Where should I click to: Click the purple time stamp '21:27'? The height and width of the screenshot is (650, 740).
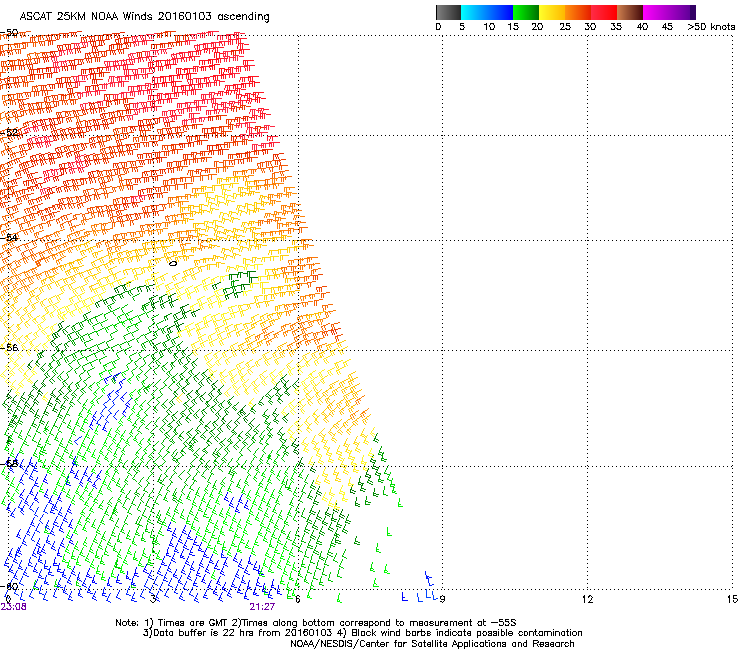pyautogui.click(x=262, y=607)
